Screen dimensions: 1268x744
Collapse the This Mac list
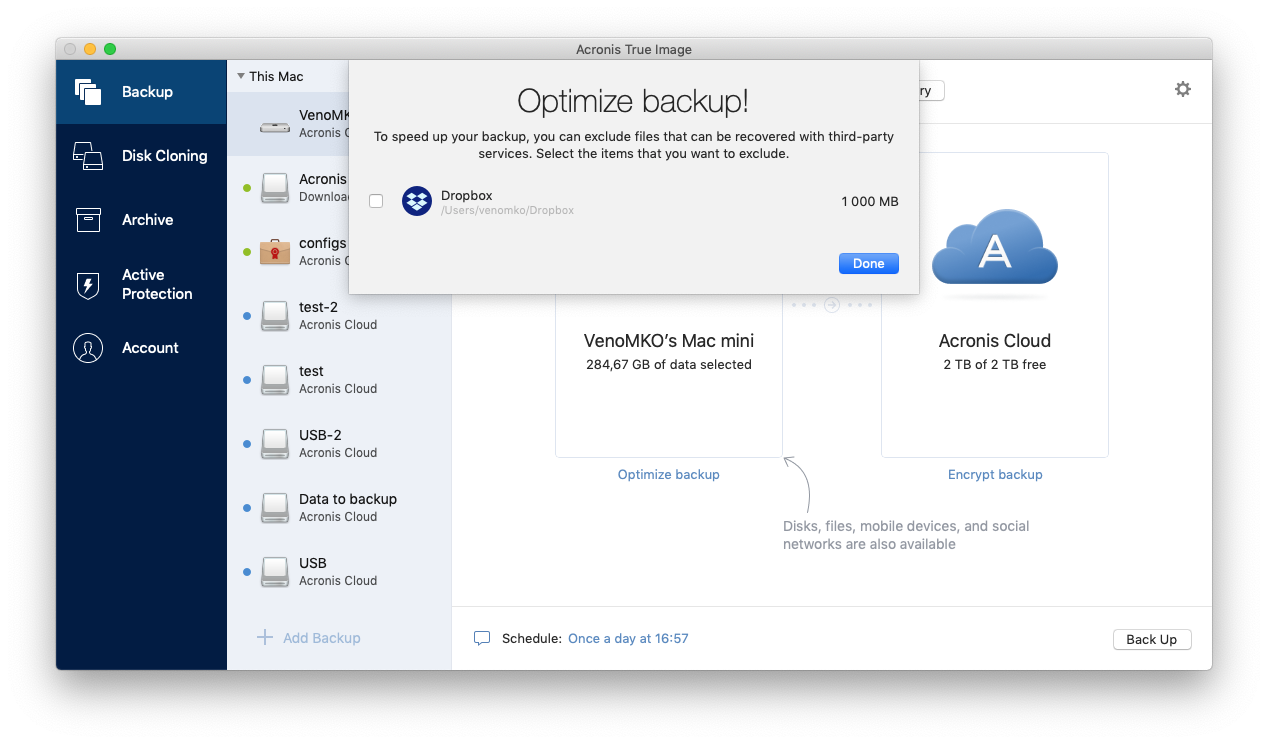coord(241,76)
